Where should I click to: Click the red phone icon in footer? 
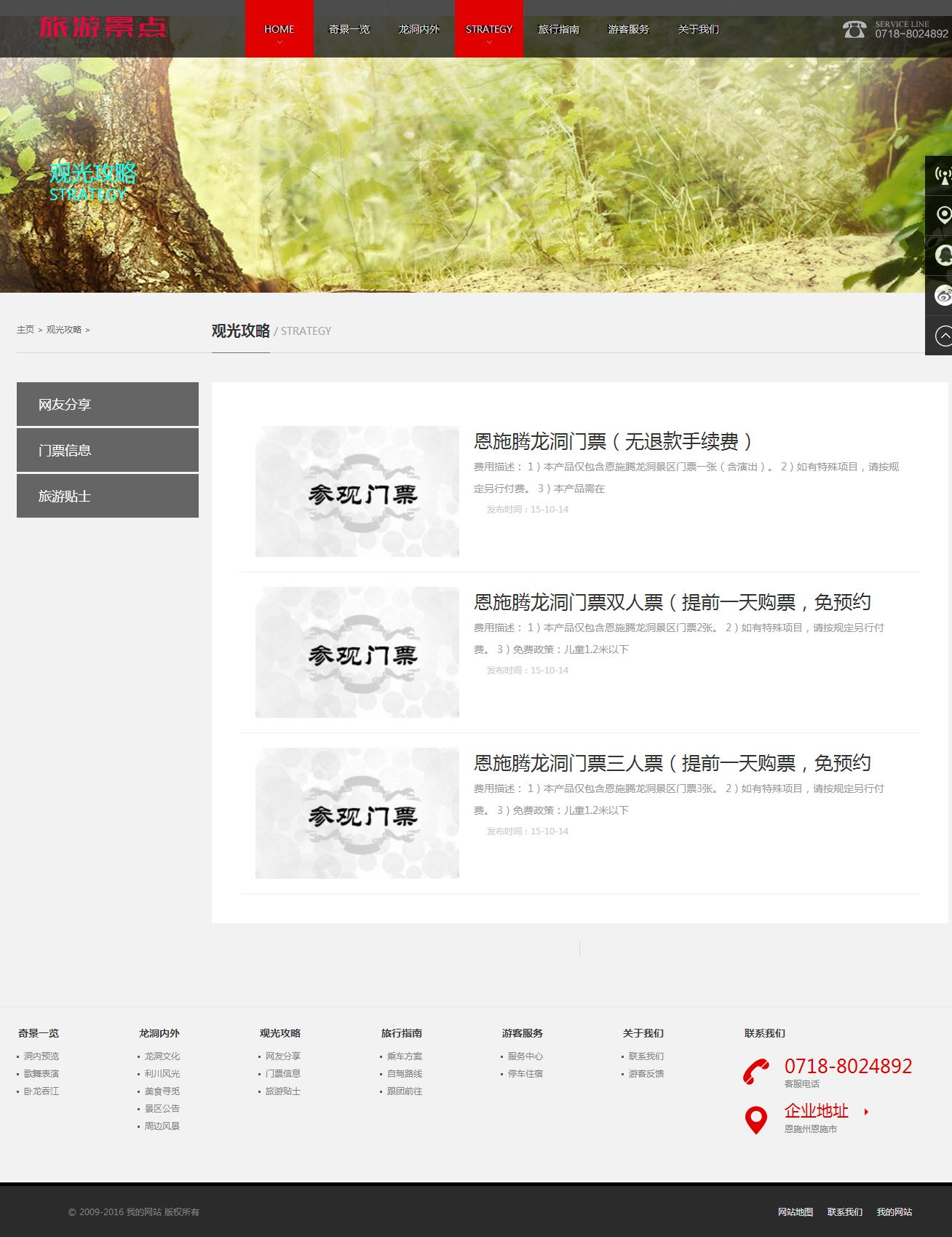click(x=756, y=1072)
